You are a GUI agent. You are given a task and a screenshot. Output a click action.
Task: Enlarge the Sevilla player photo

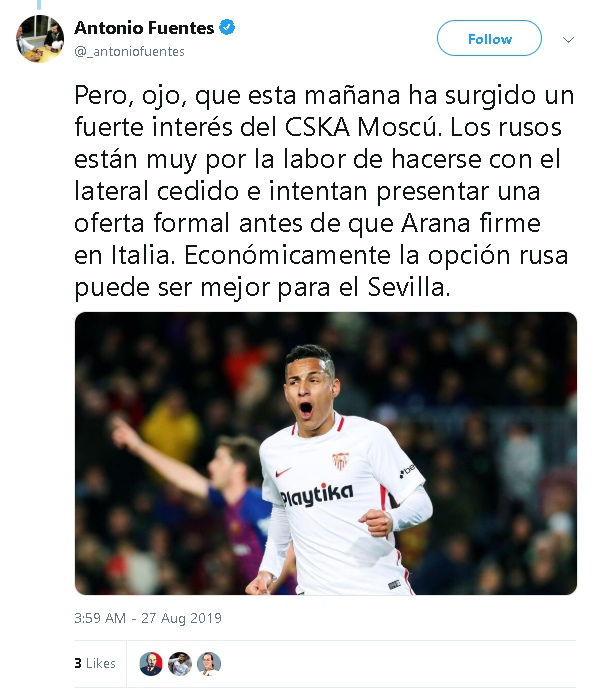click(x=326, y=453)
